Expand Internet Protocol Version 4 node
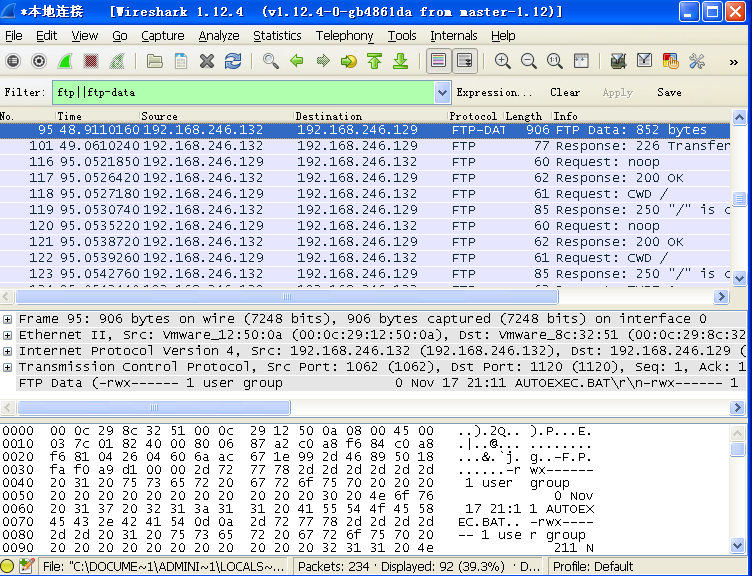This screenshot has width=752, height=576. [7, 352]
